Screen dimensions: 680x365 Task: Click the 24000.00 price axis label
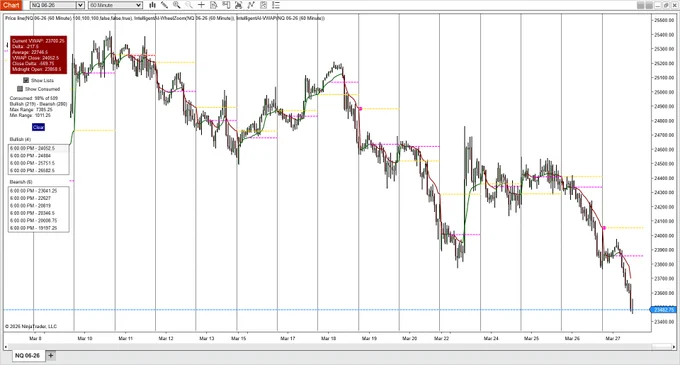tap(664, 236)
